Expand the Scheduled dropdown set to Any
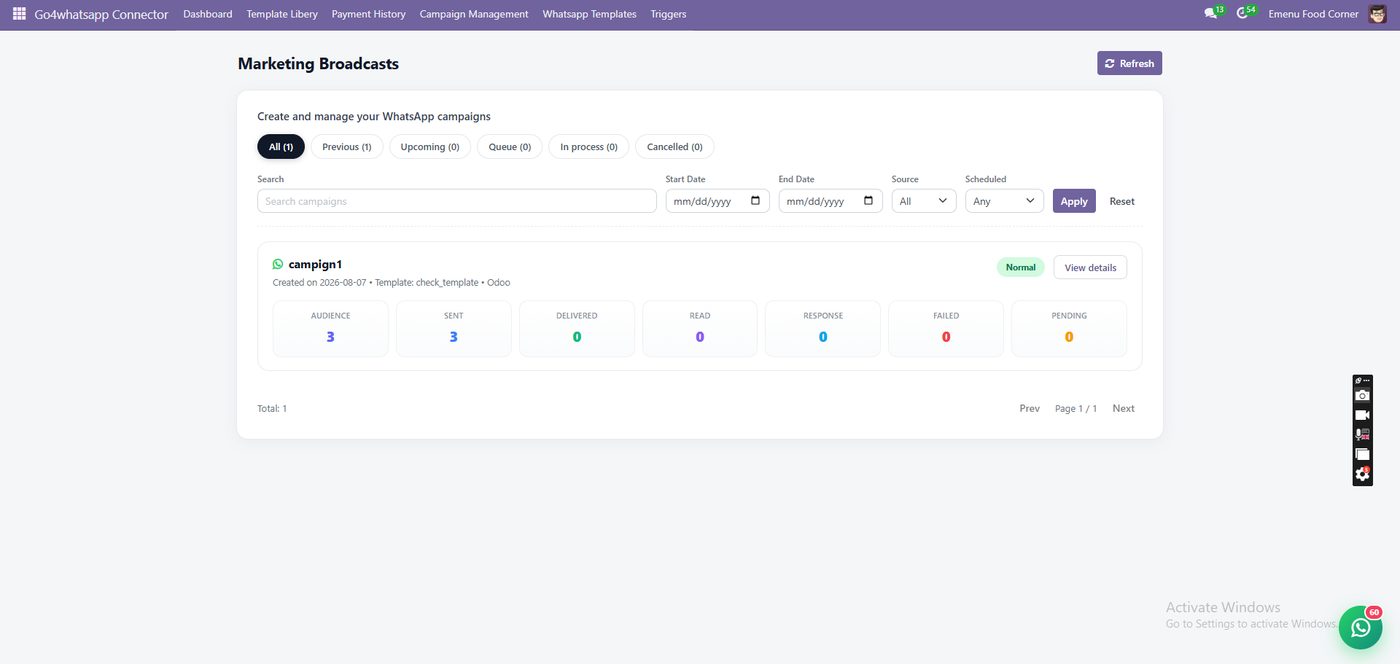The image size is (1400, 664). (1004, 201)
